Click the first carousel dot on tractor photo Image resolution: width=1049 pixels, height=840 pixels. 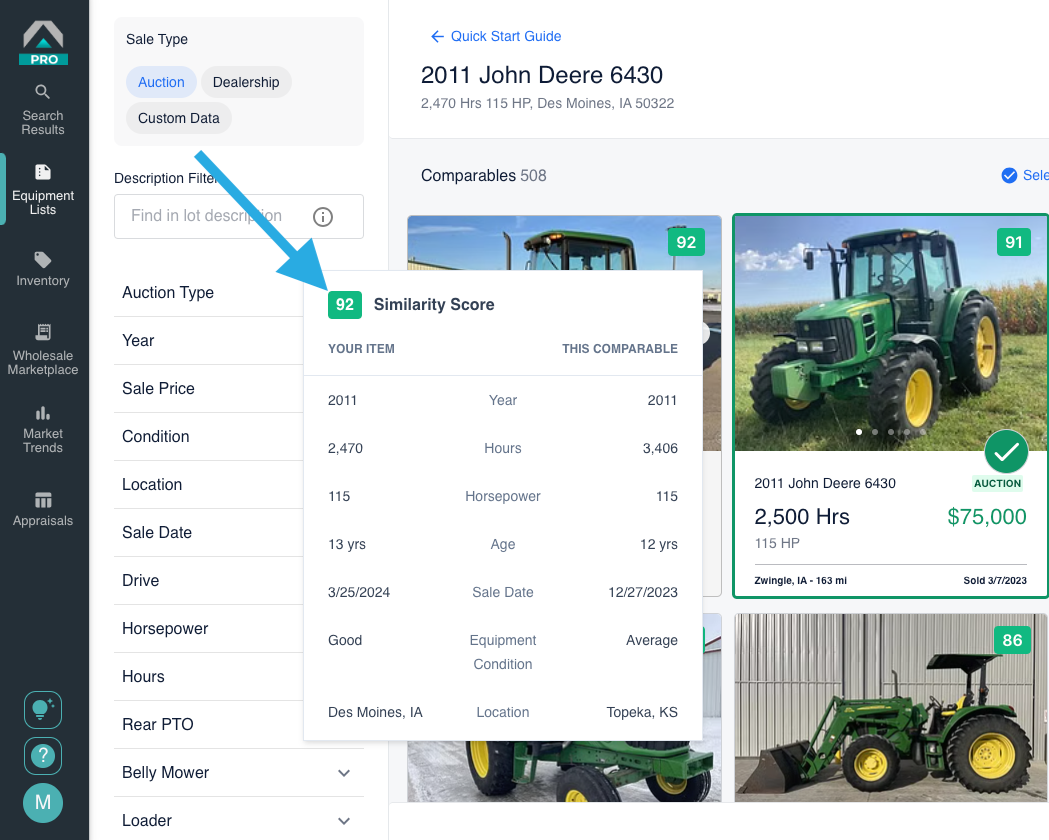tap(859, 432)
